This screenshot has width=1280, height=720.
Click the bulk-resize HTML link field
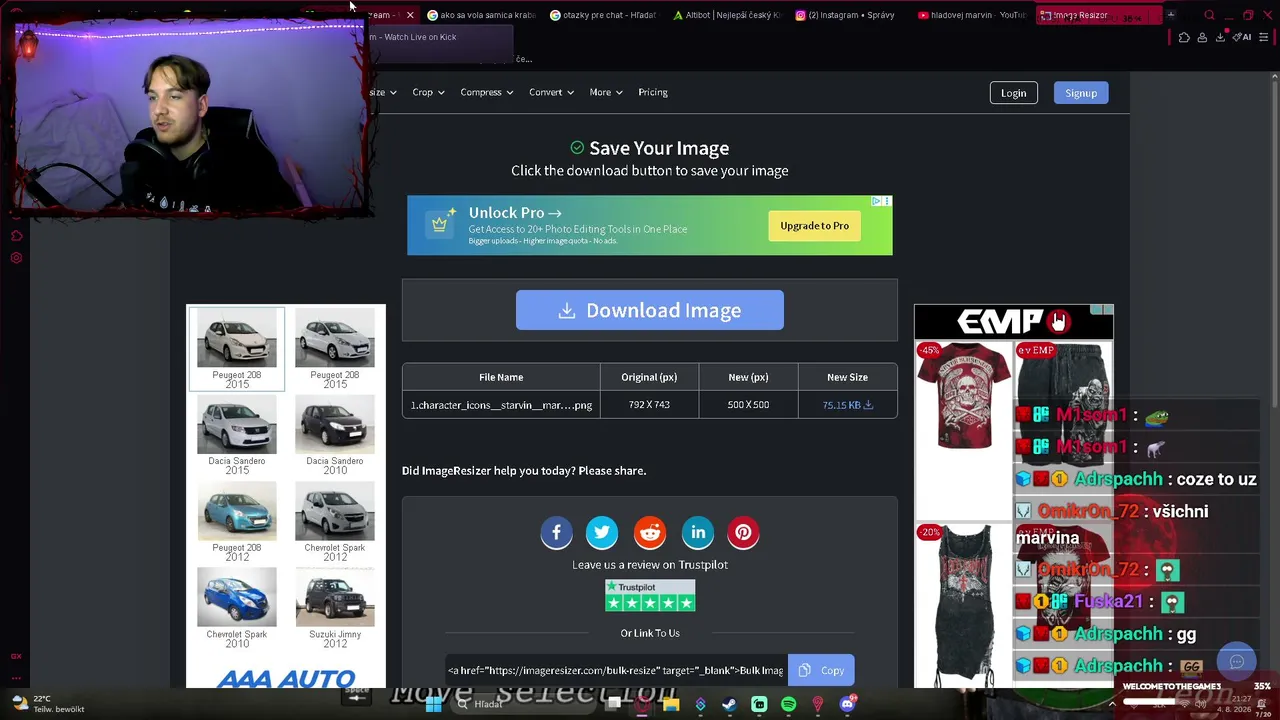pyautogui.click(x=616, y=670)
